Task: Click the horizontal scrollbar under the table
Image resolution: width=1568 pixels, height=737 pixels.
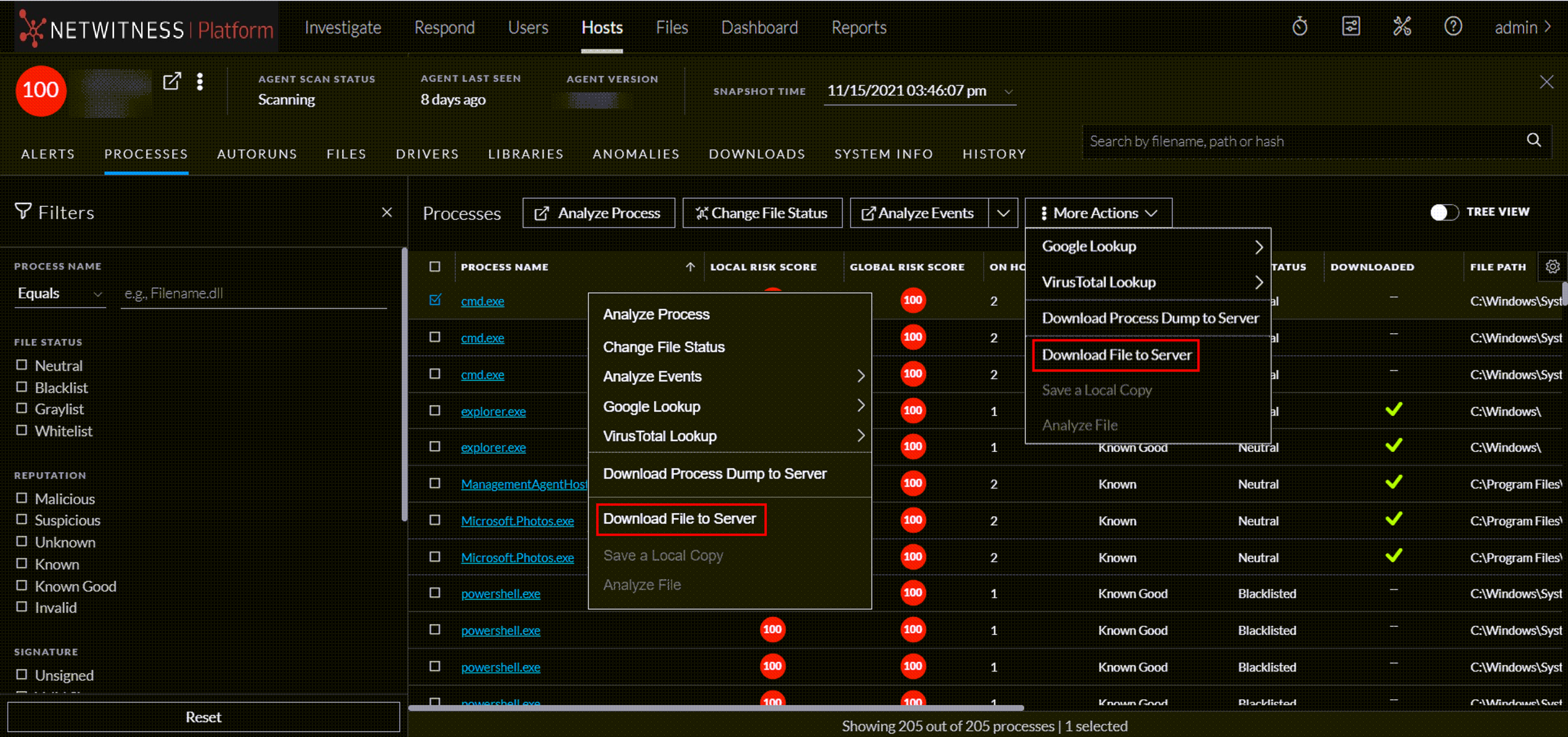Action: tap(716, 708)
